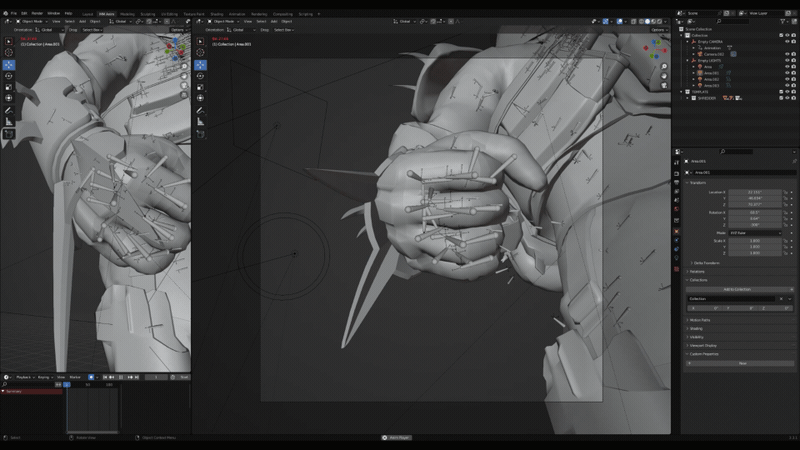
Task: Open the File menu
Action: [x=14, y=13]
